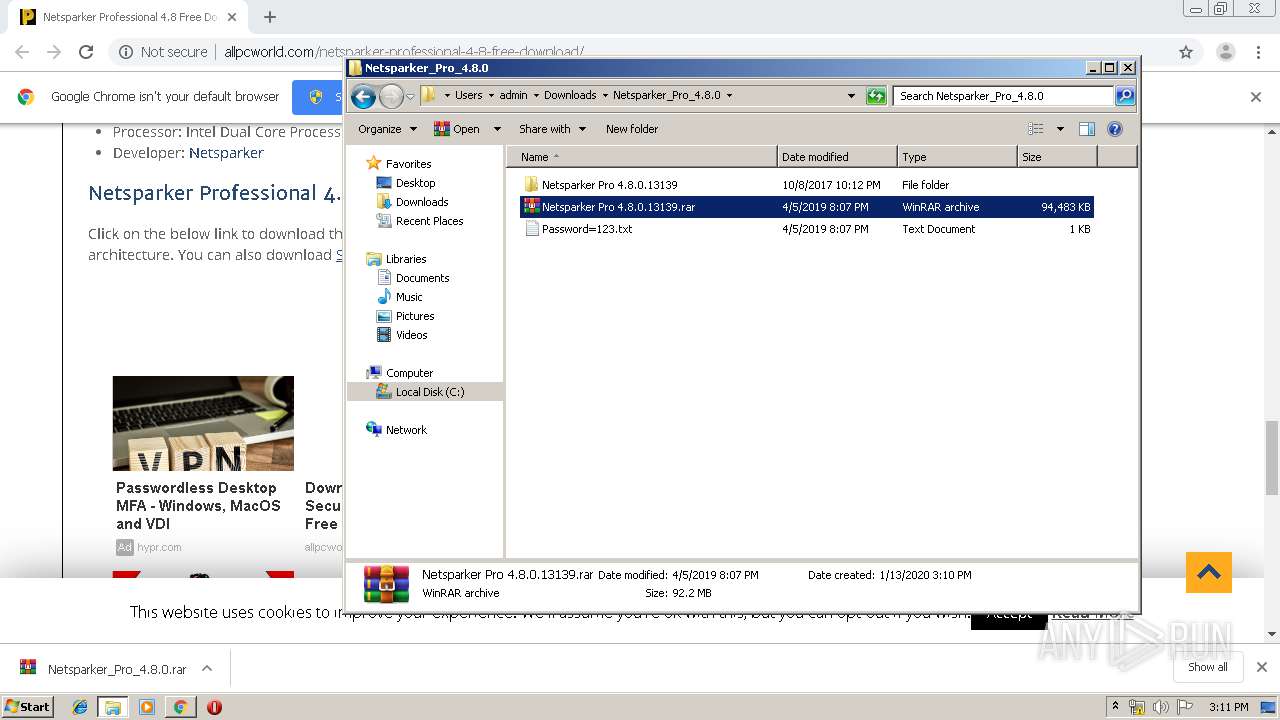This screenshot has height=720, width=1280.
Task: Click the Passwordless Desktop MFA ad thumbnail
Action: (x=203, y=423)
